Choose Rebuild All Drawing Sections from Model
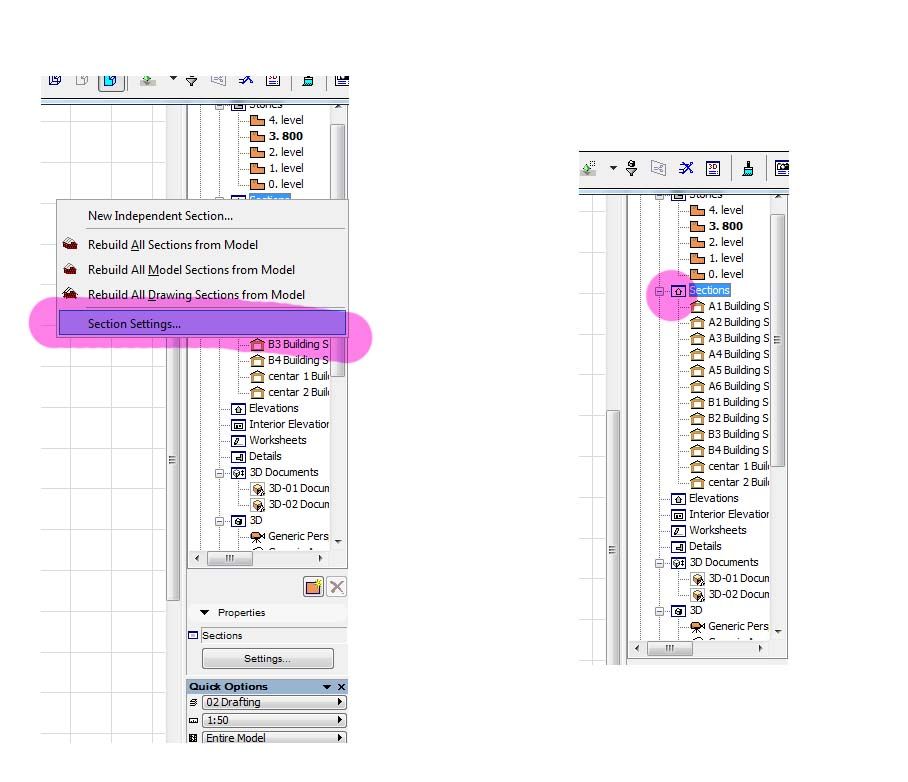Viewport: 908px width, 782px height. coord(203,294)
